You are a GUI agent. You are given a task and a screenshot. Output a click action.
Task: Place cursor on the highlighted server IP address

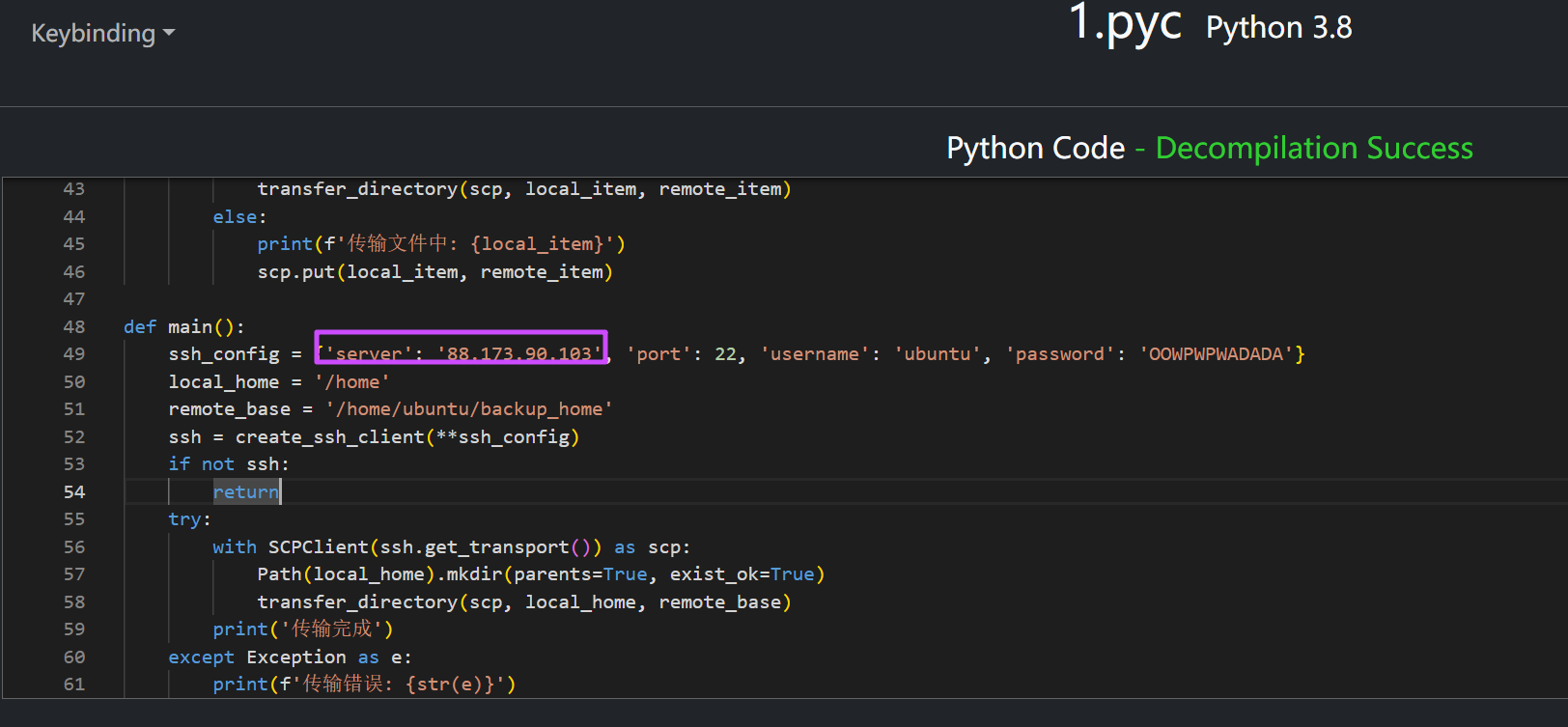tap(519, 354)
